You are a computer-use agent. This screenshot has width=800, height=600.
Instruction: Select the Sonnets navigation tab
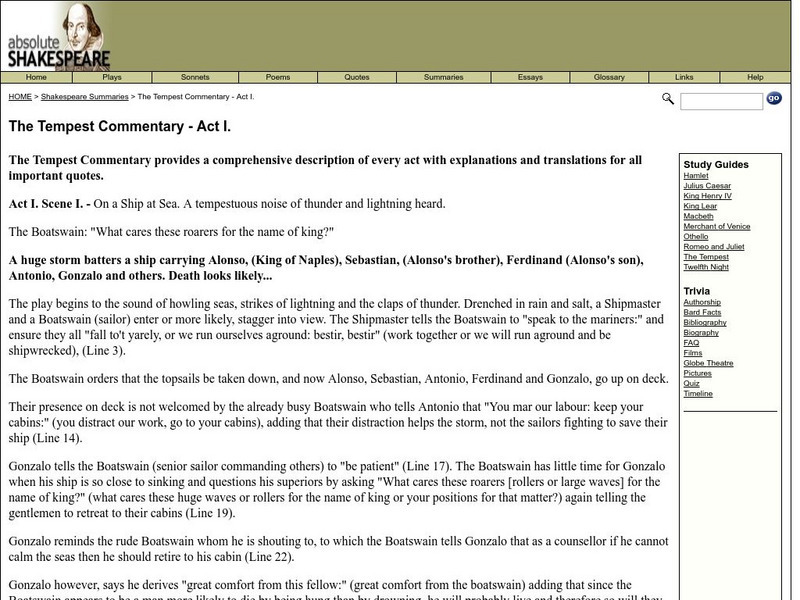196,75
